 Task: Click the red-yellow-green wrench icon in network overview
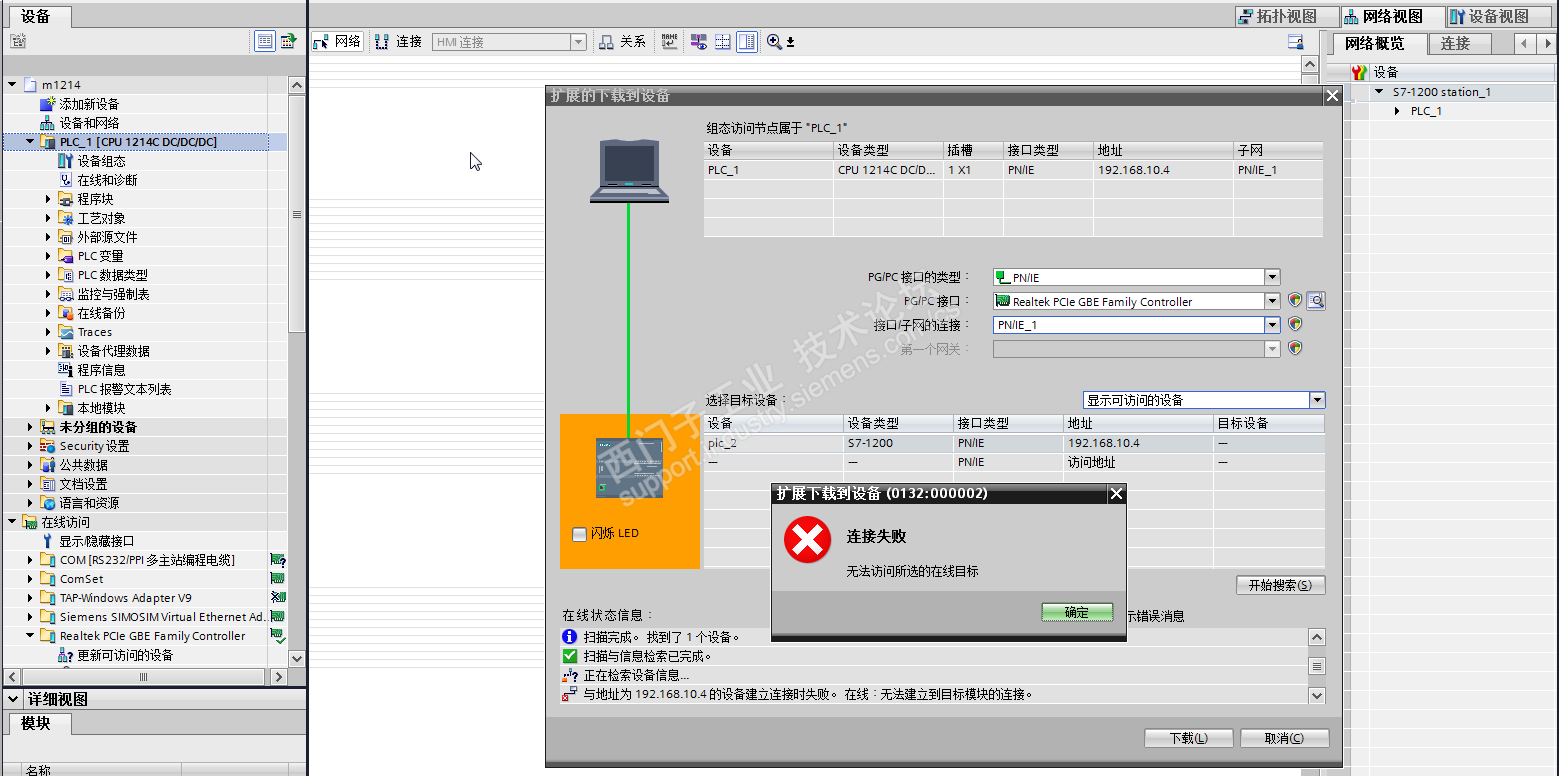point(1359,72)
